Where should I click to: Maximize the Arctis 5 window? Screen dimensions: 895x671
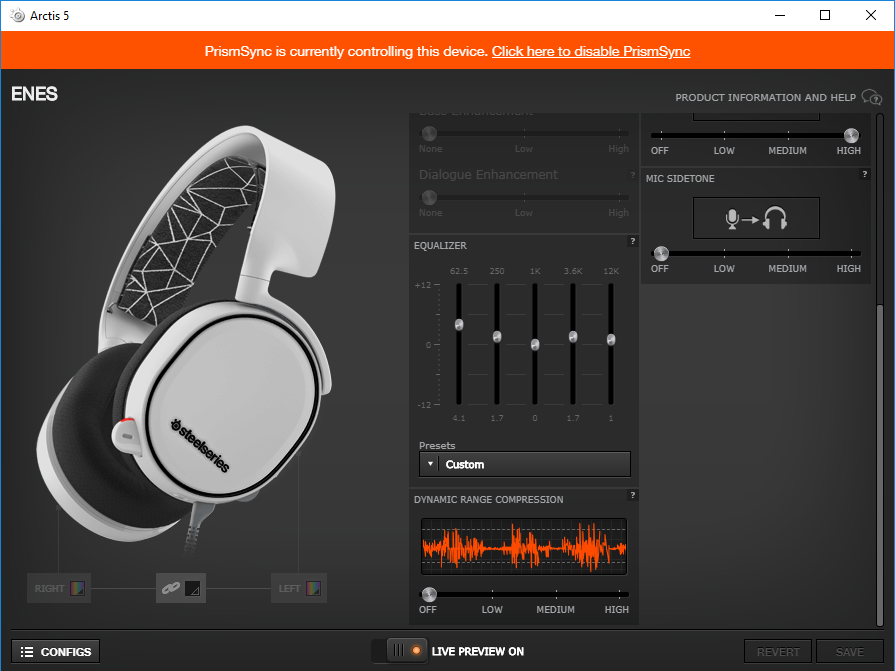pyautogui.click(x=825, y=15)
